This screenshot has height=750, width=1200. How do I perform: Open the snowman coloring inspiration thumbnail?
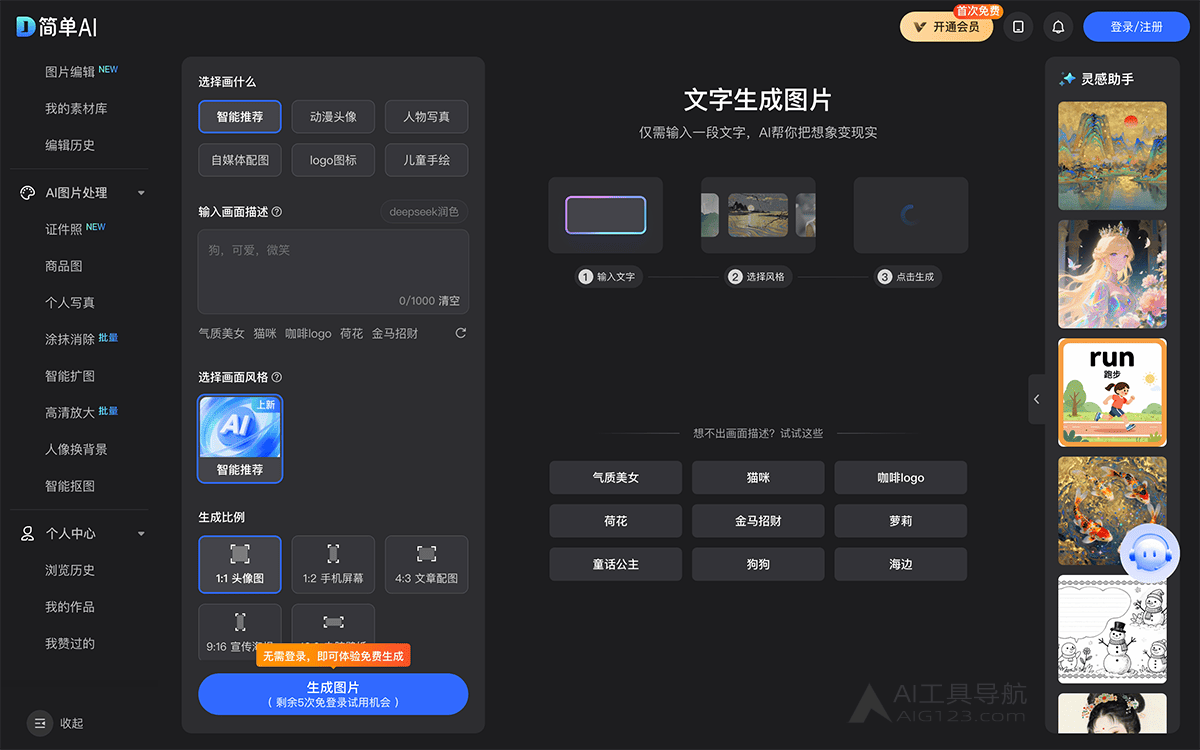(1112, 629)
